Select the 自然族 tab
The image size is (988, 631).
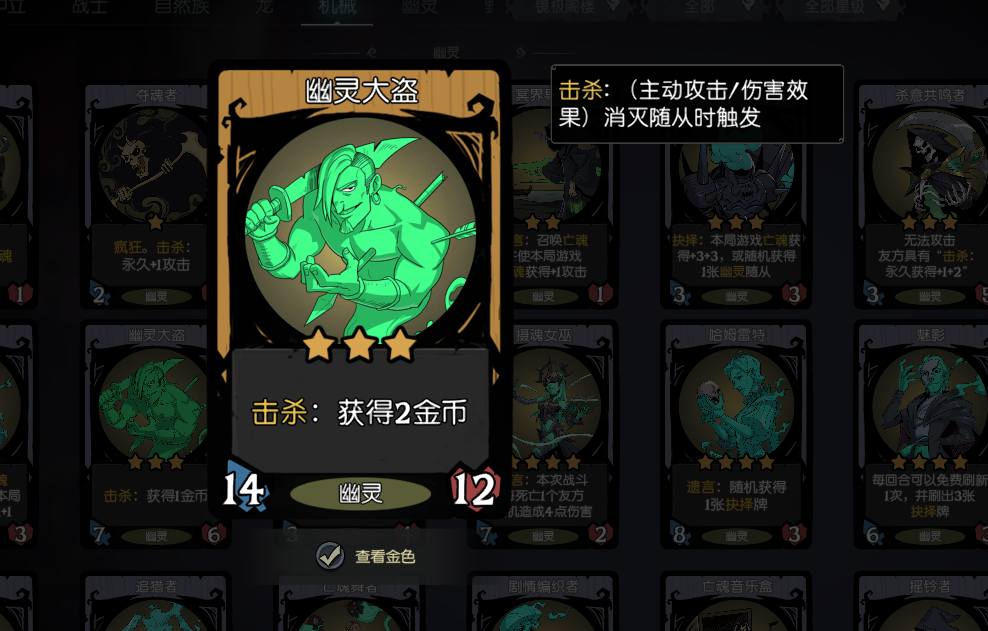pyautogui.click(x=182, y=8)
